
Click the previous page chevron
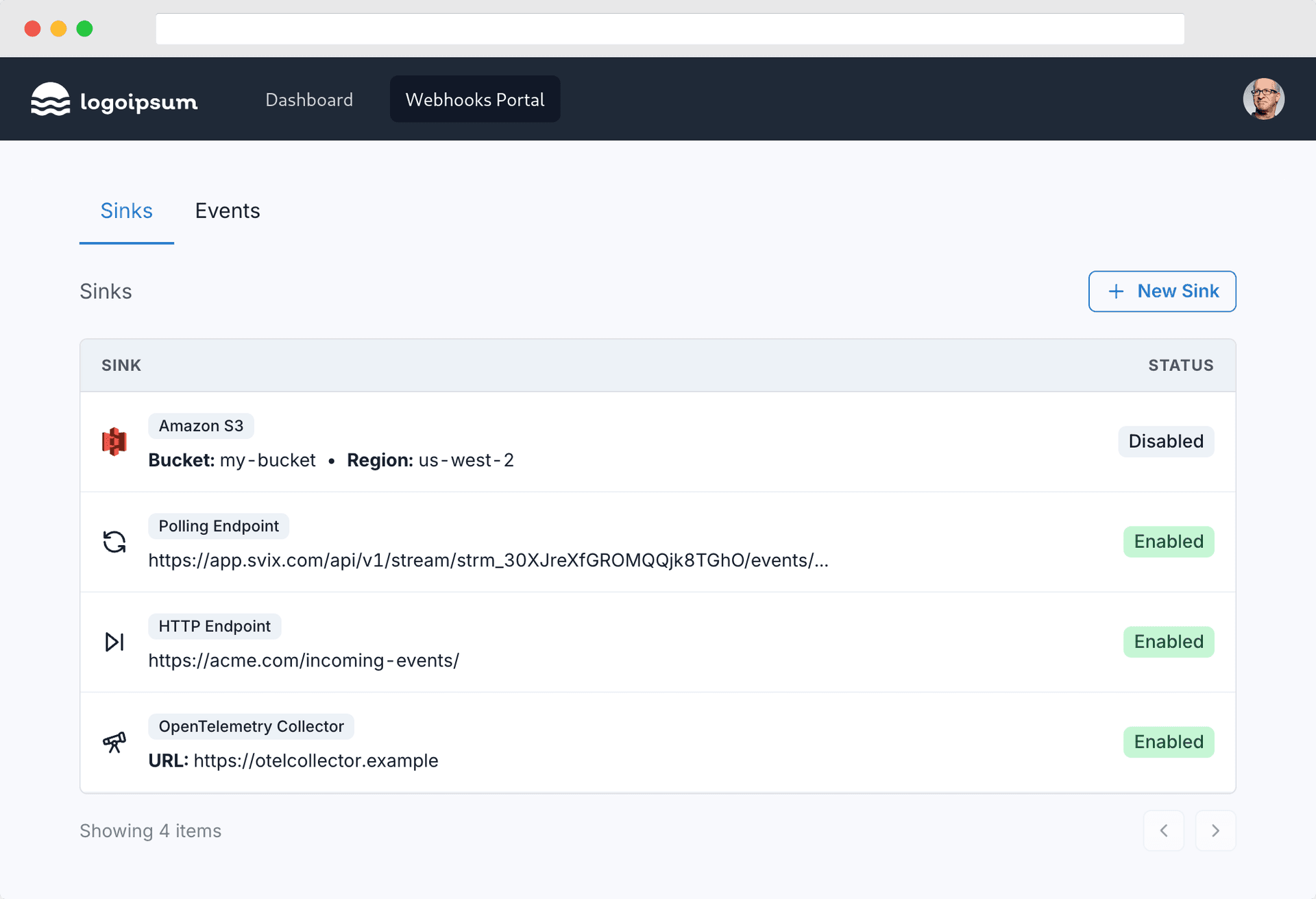(1164, 830)
